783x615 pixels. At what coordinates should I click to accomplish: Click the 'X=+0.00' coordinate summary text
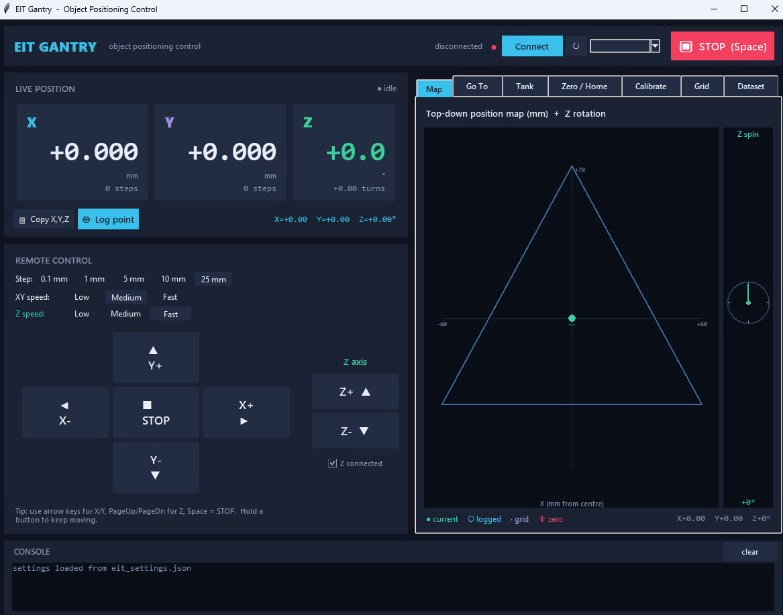tap(291, 219)
